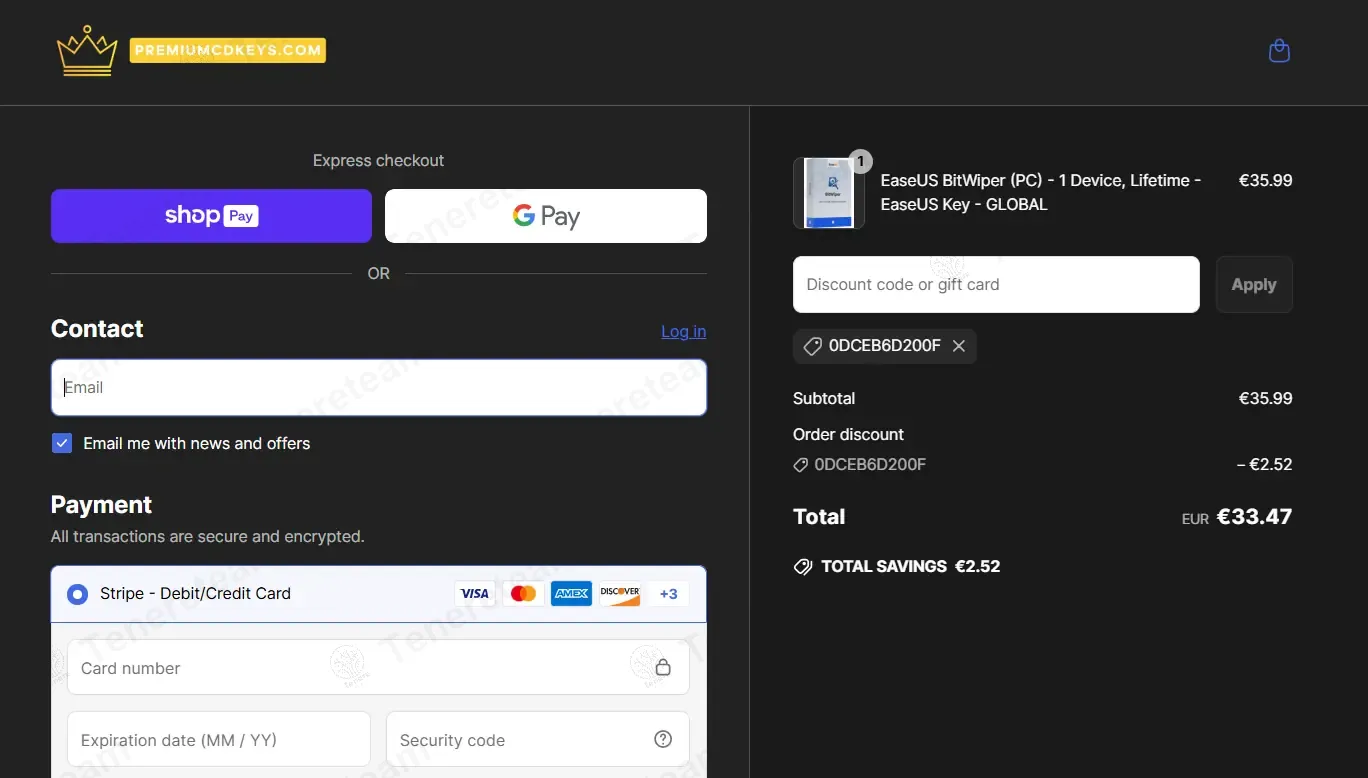Viewport: 1368px width, 778px height.
Task: Click the Discover card icon
Action: [x=620, y=594]
